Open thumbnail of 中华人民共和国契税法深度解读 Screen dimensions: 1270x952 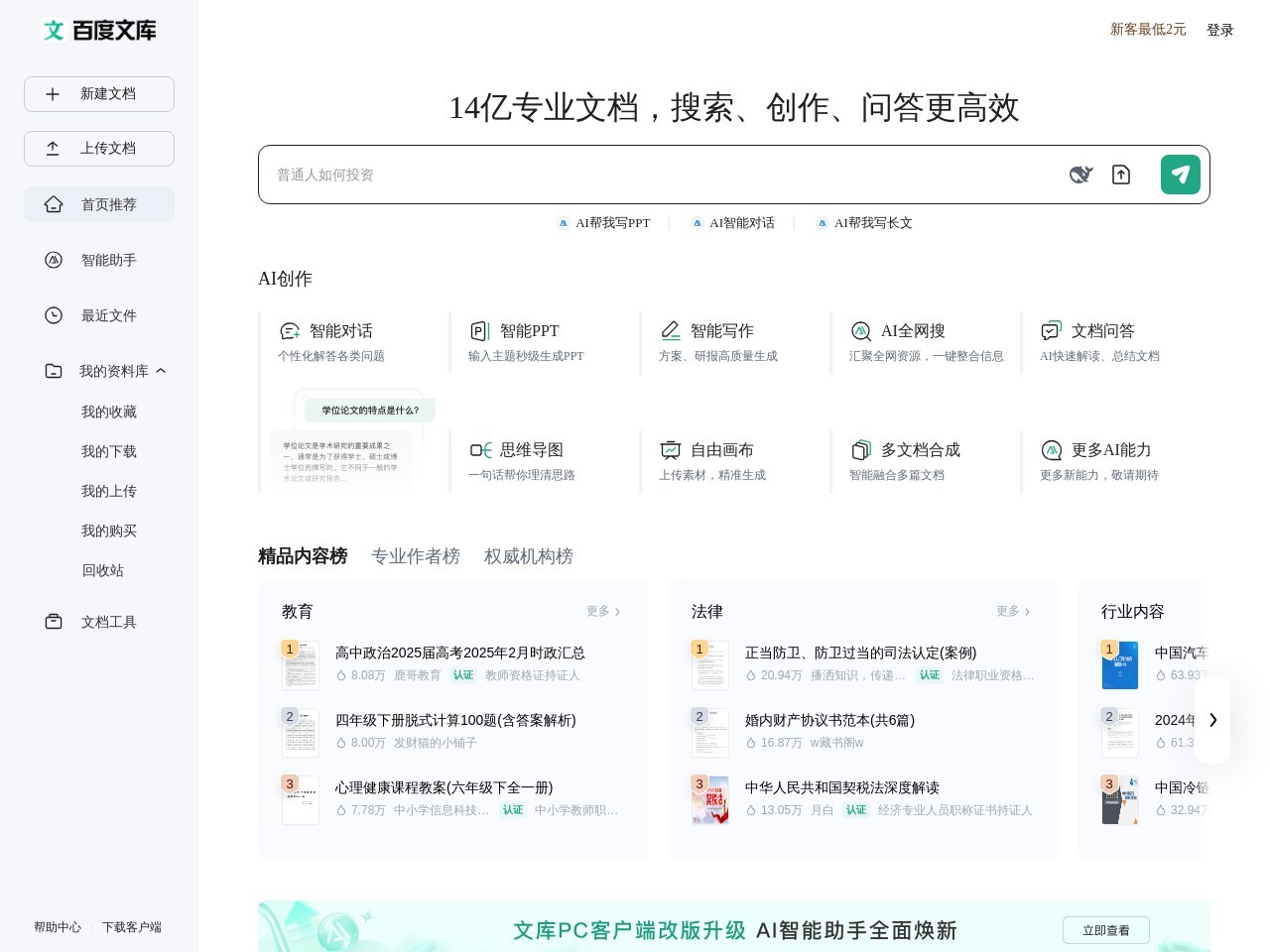710,800
